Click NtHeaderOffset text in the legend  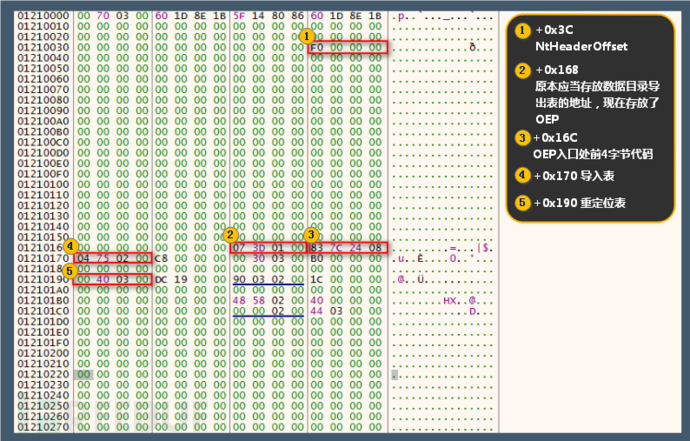click(x=575, y=46)
